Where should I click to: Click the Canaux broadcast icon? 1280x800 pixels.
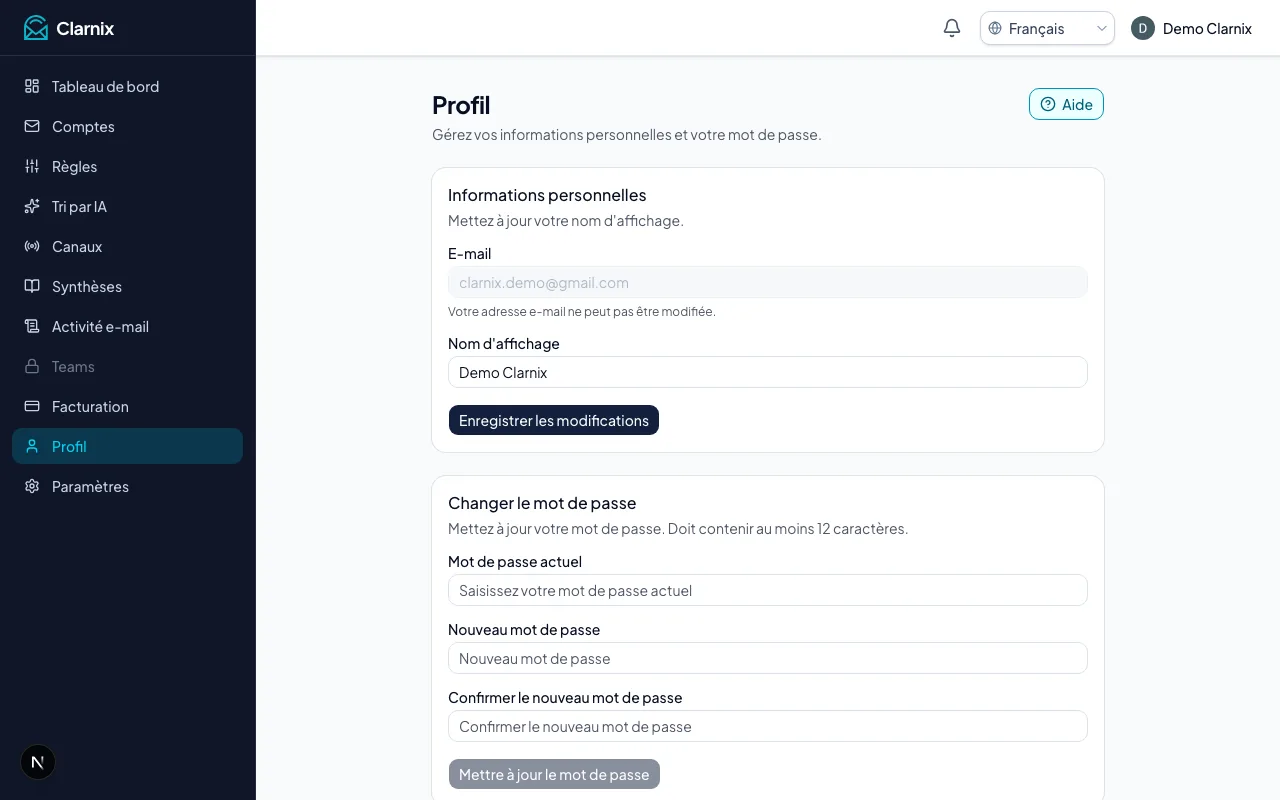pyautogui.click(x=32, y=246)
